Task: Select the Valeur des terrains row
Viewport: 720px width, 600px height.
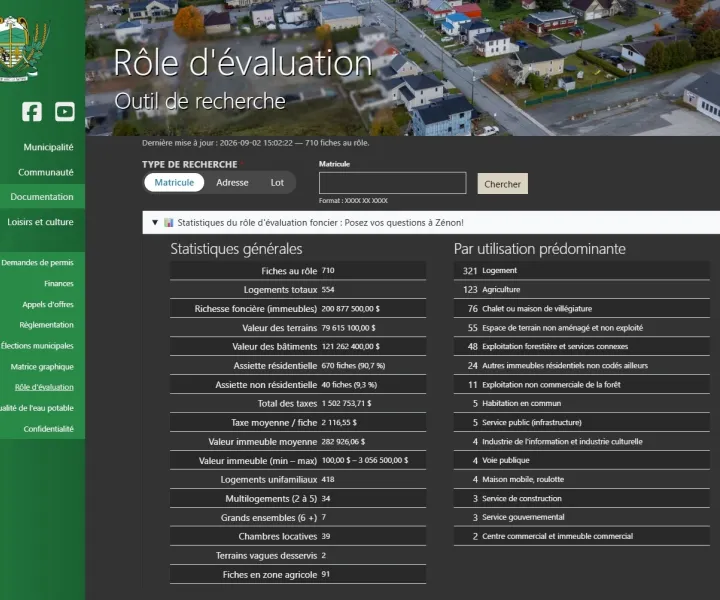Action: (298, 328)
